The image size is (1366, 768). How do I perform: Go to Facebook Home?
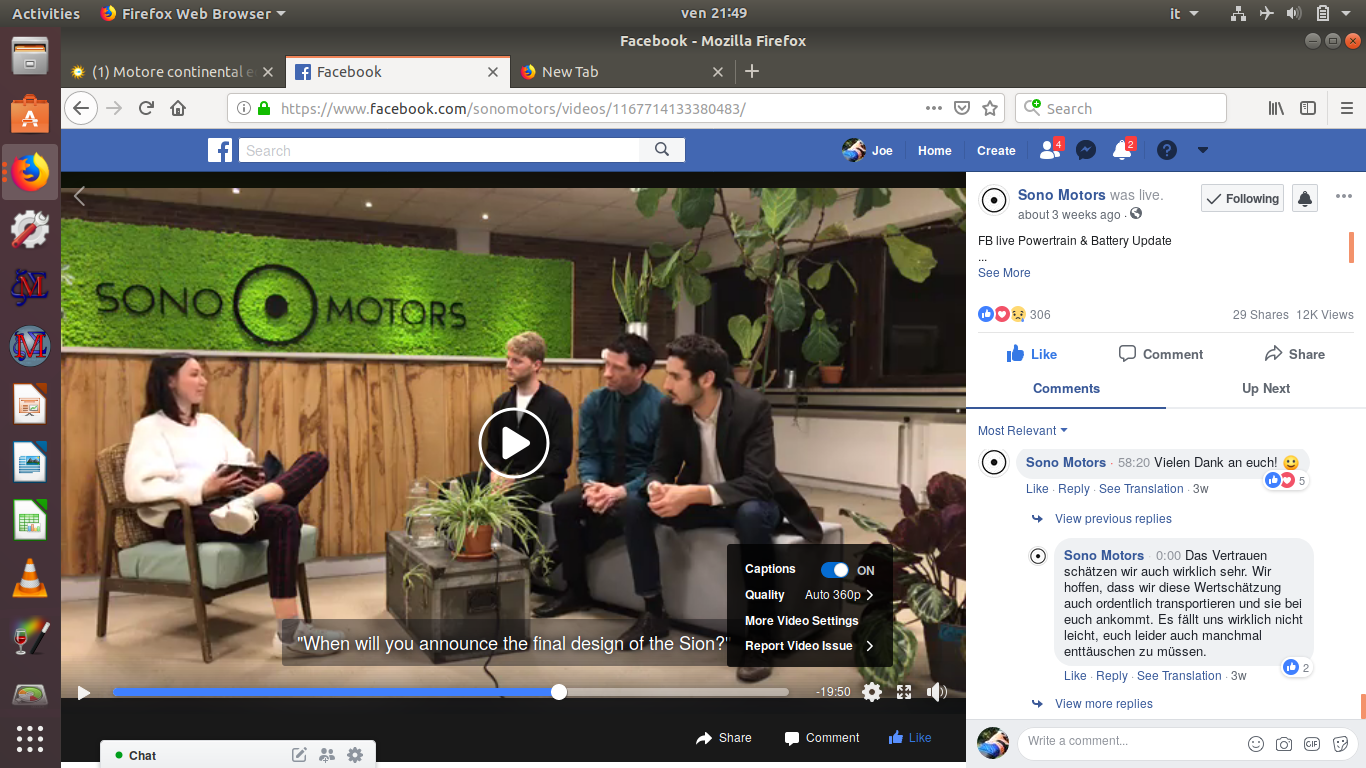tap(935, 150)
